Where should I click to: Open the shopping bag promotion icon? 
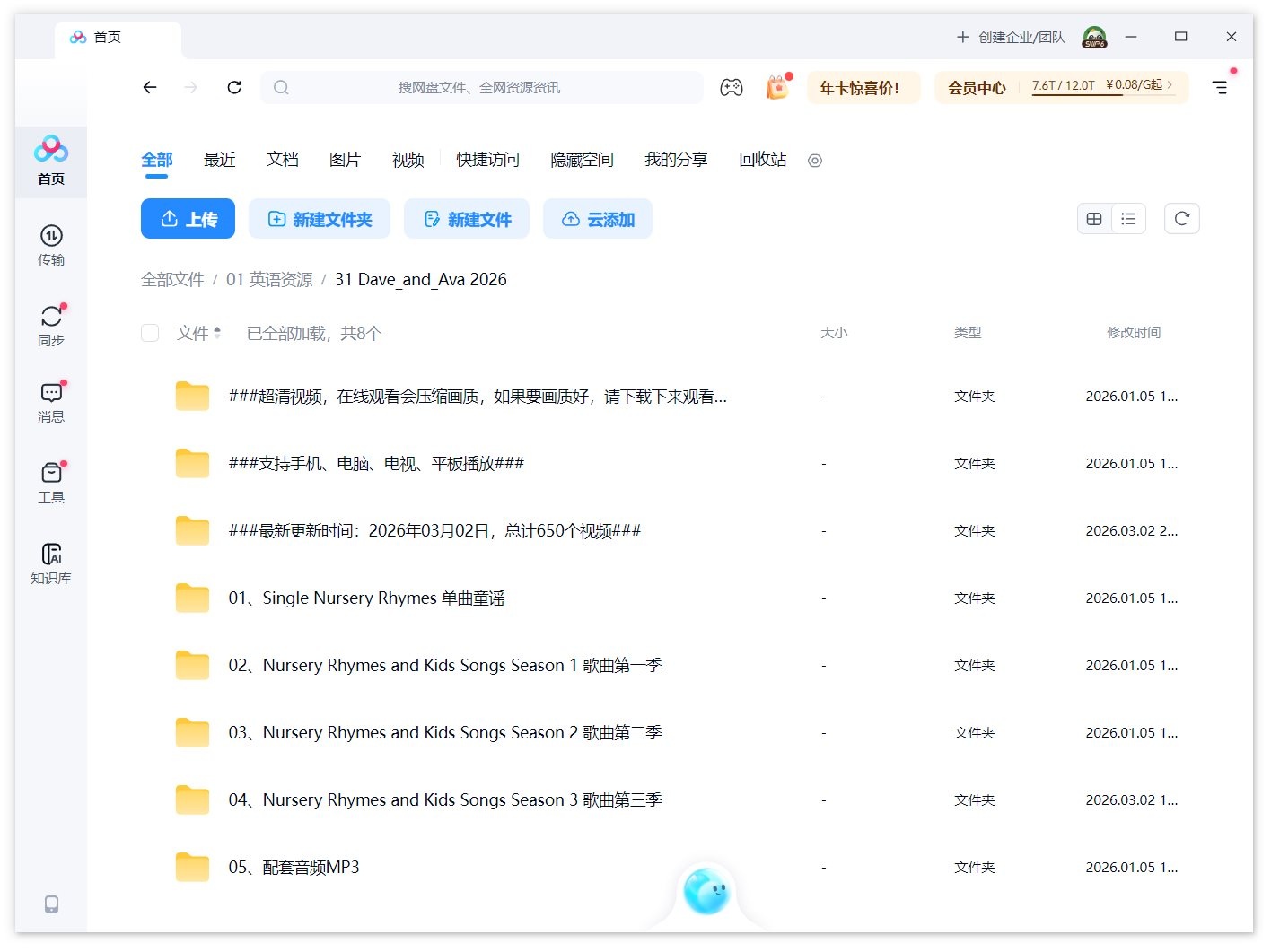coord(776,87)
